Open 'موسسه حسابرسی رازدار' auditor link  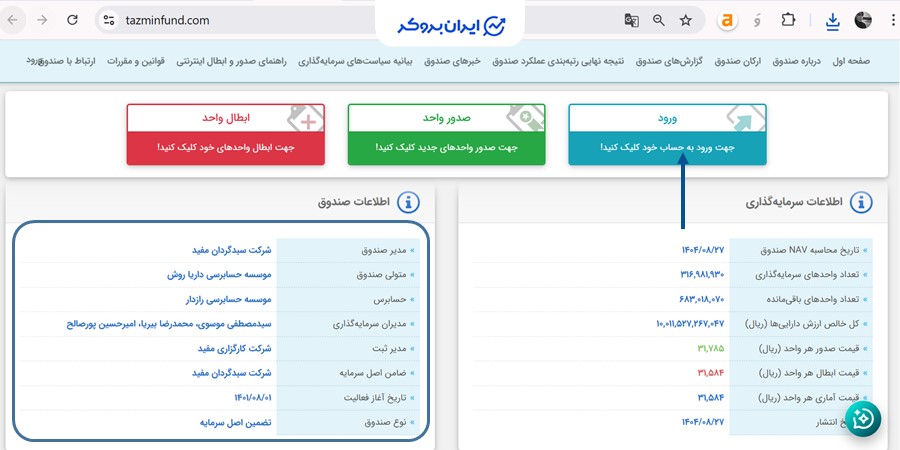228,300
